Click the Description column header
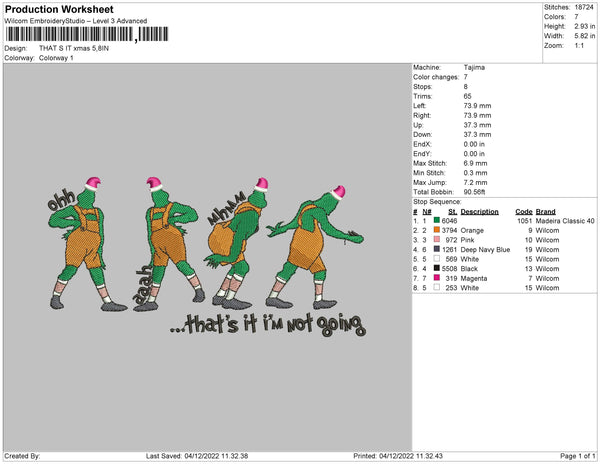Image resolution: width=600 pixels, height=464 pixels. coord(479,211)
